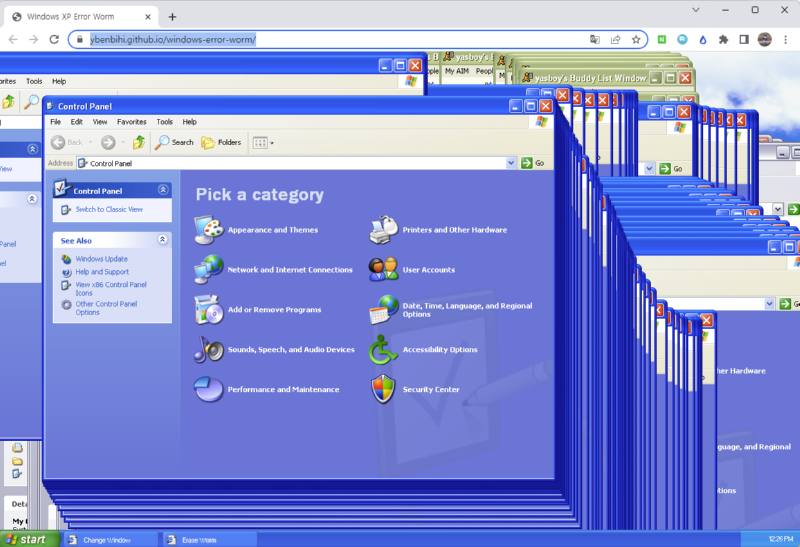Screen dimensions: 800x547
Task: Open the Views toolbar dropdown
Action: tap(262, 143)
